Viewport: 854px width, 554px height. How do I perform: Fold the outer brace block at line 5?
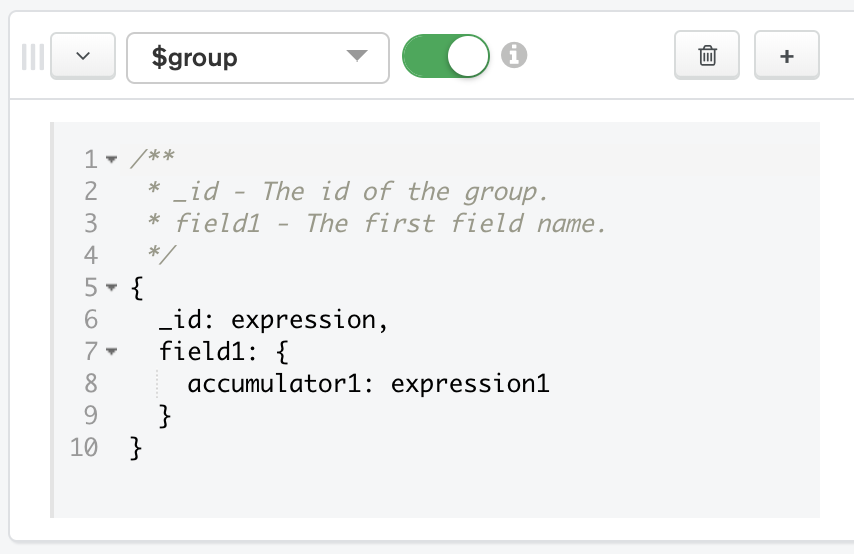[111, 289]
